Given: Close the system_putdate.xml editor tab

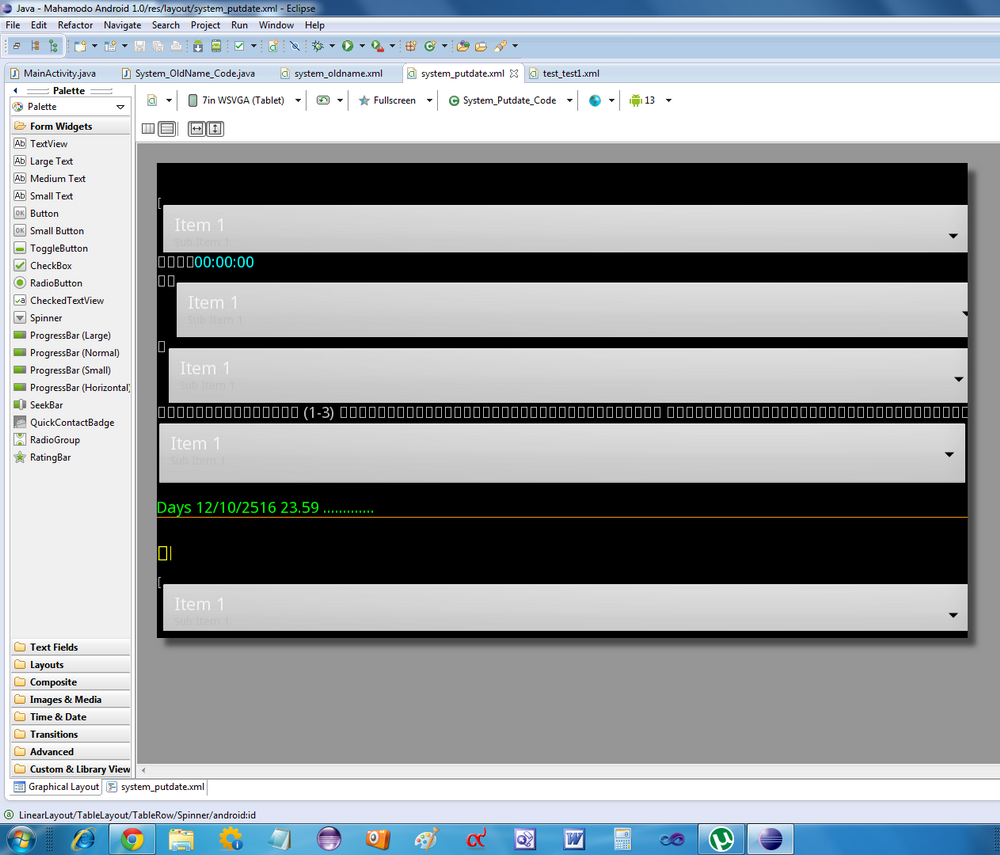Looking at the screenshot, I should (x=514, y=73).
